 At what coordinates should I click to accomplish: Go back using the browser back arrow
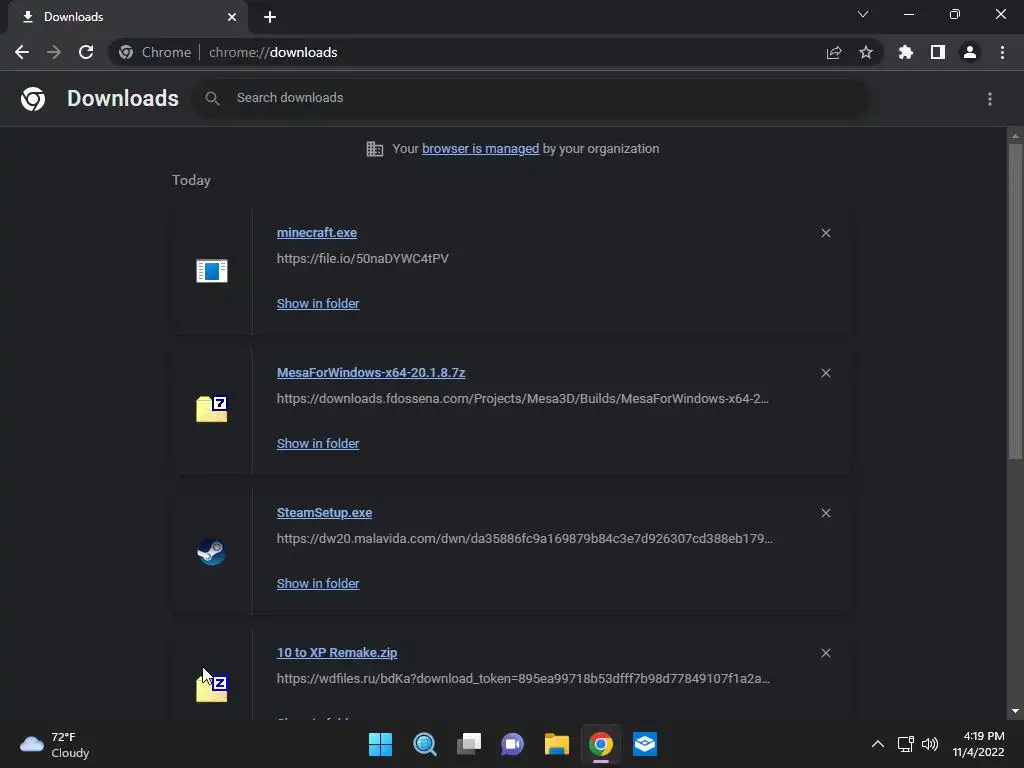[x=22, y=52]
